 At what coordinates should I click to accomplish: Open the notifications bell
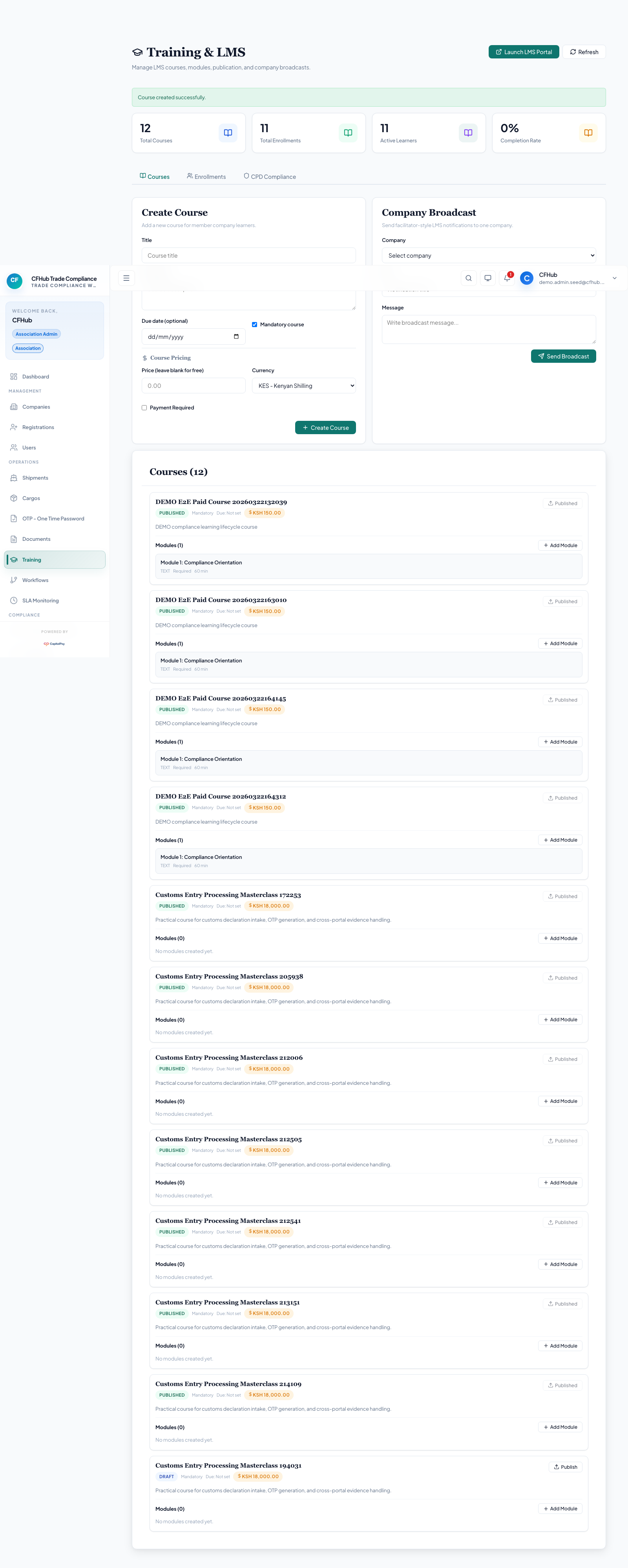tap(507, 278)
